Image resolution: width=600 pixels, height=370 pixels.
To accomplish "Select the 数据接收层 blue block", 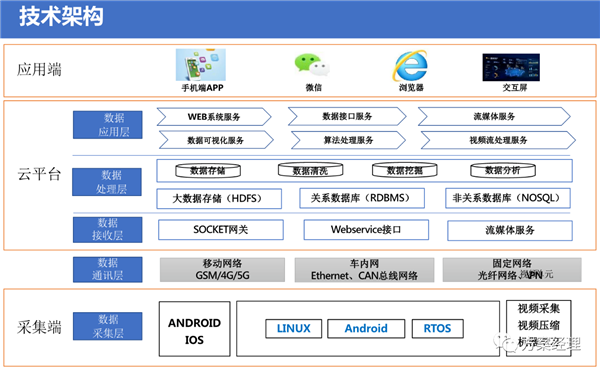I will click(108, 230).
